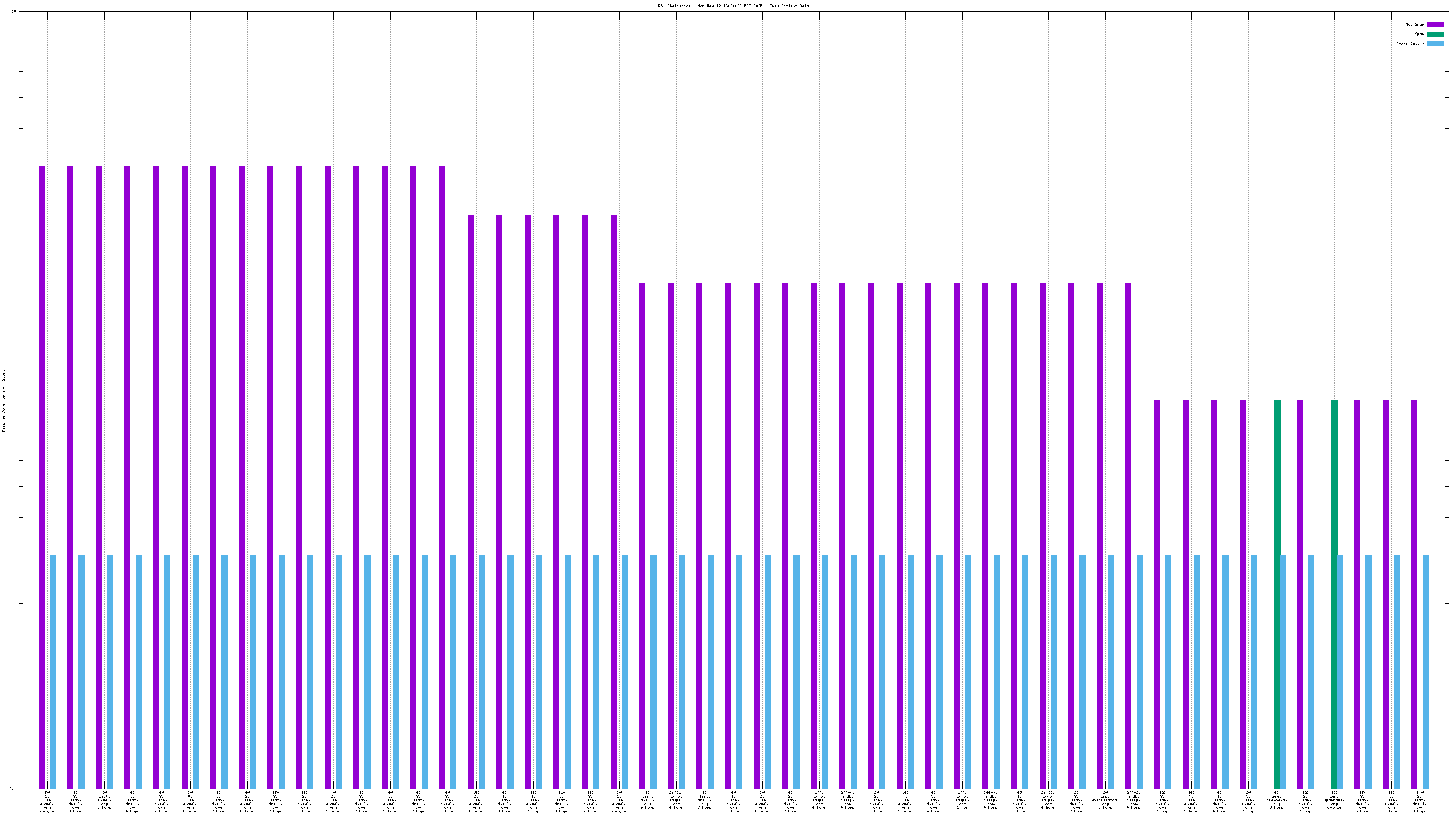Click the 'Message Count or Spam Score' axis label
The height and width of the screenshot is (819, 1456).
tap(3, 400)
